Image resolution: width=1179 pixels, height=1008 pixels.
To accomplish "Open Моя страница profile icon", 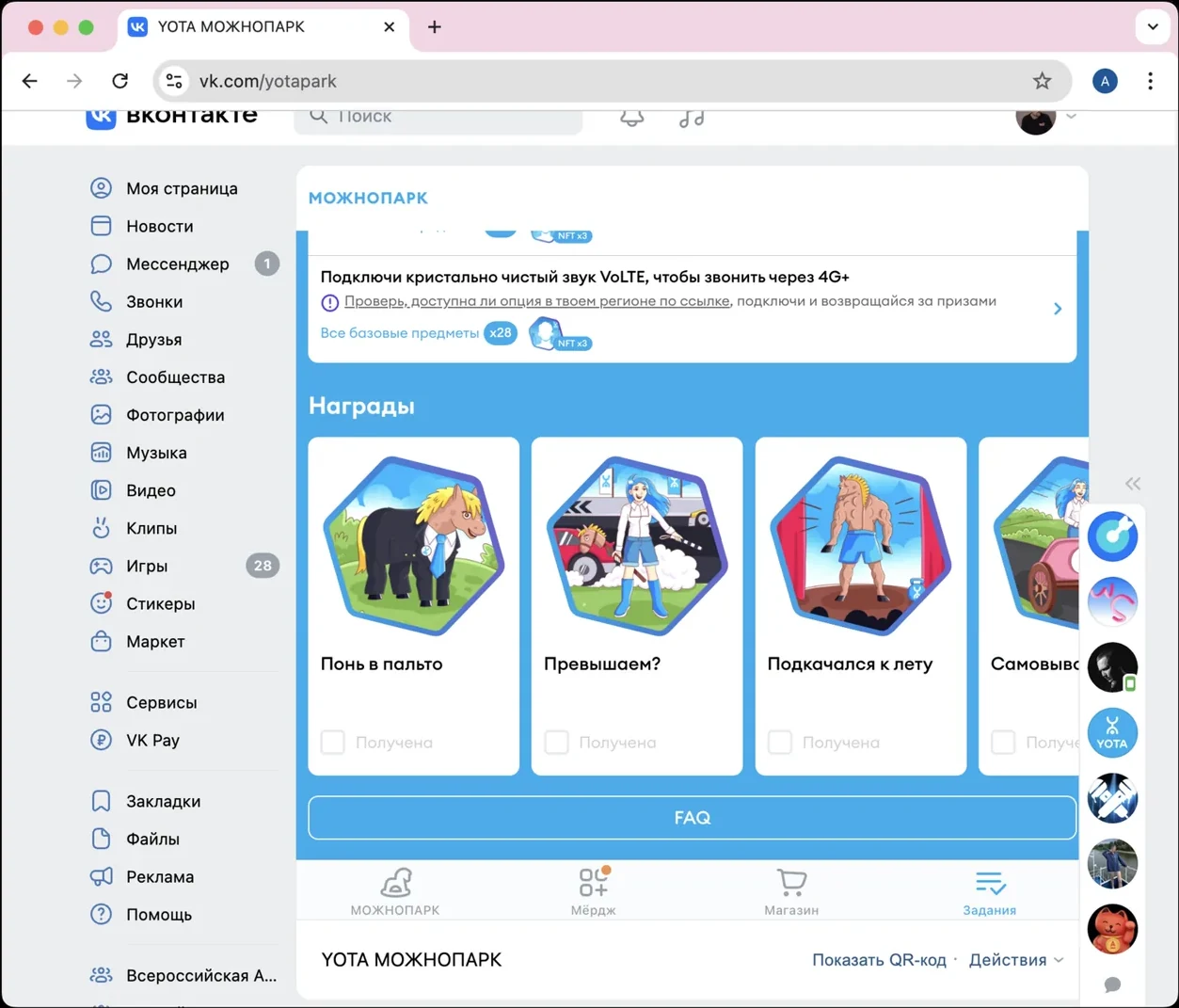I will click(101, 188).
